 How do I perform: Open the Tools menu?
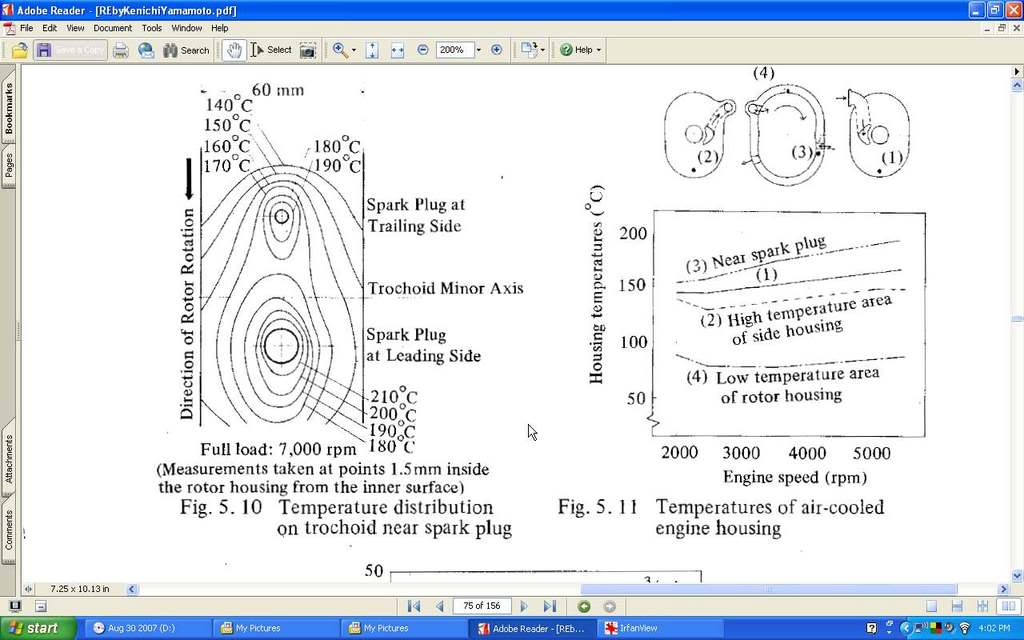point(152,28)
